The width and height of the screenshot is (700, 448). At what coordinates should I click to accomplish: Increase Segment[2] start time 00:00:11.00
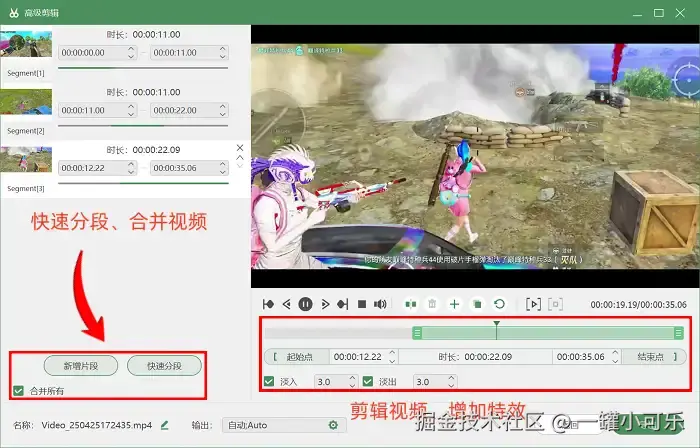point(131,106)
